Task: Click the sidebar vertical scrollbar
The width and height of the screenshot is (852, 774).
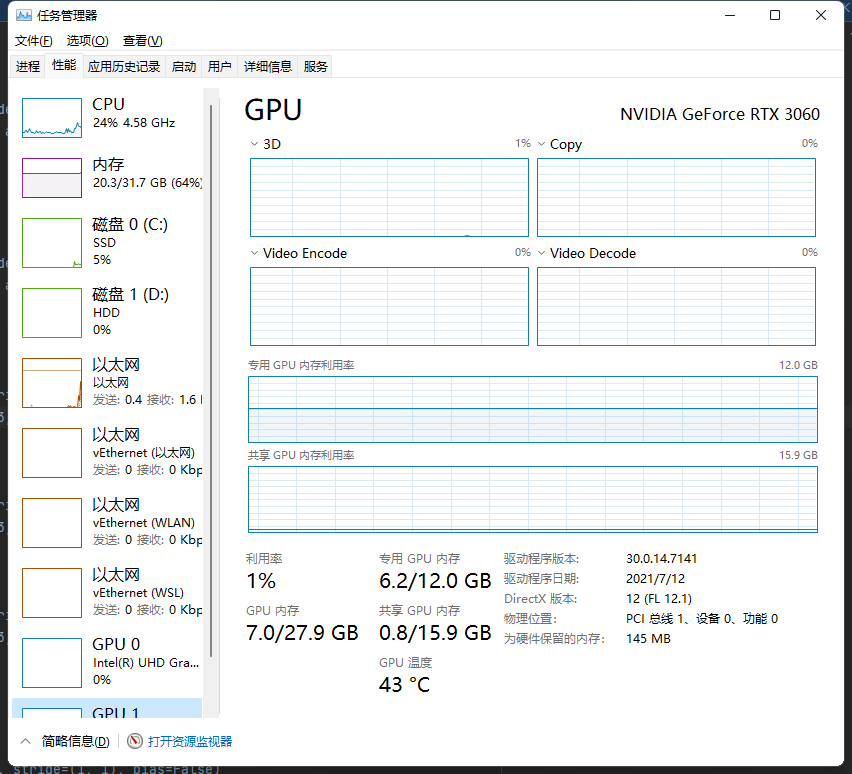Action: [x=211, y=380]
